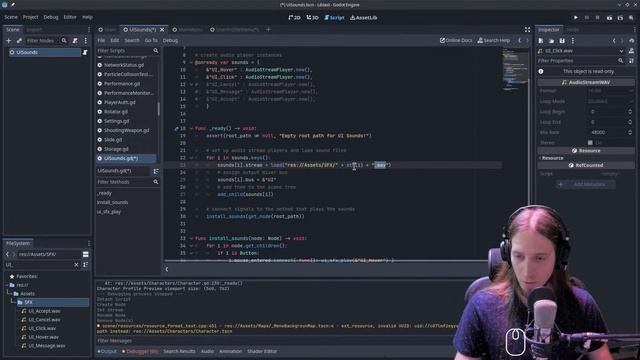
Task: Open the top Scene menu
Action: [x=11, y=17]
